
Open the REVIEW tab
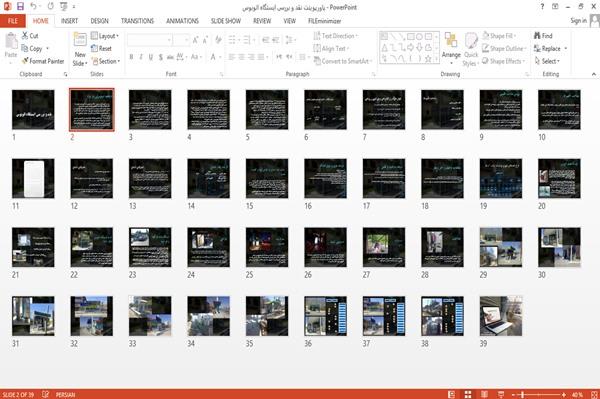[x=262, y=21]
